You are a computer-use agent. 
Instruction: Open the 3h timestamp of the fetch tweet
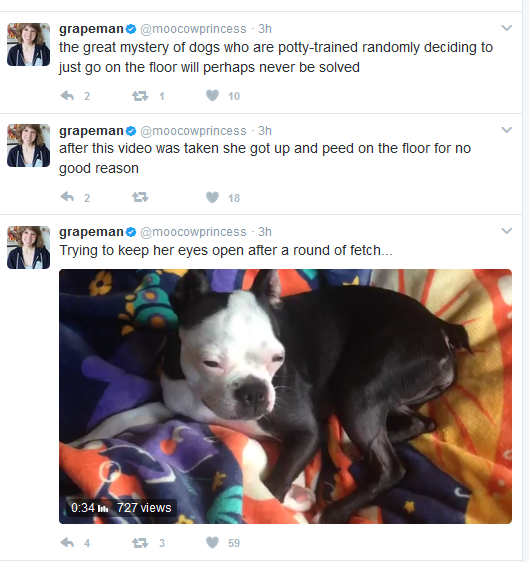(x=265, y=232)
